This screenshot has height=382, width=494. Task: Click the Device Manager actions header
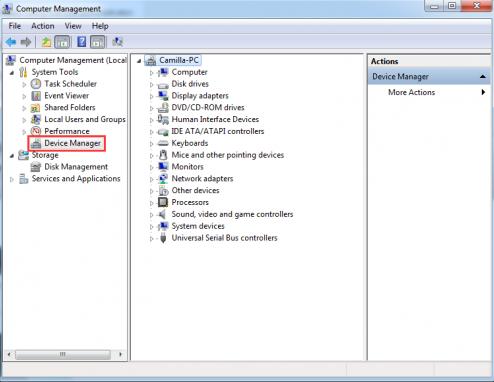tap(429, 77)
